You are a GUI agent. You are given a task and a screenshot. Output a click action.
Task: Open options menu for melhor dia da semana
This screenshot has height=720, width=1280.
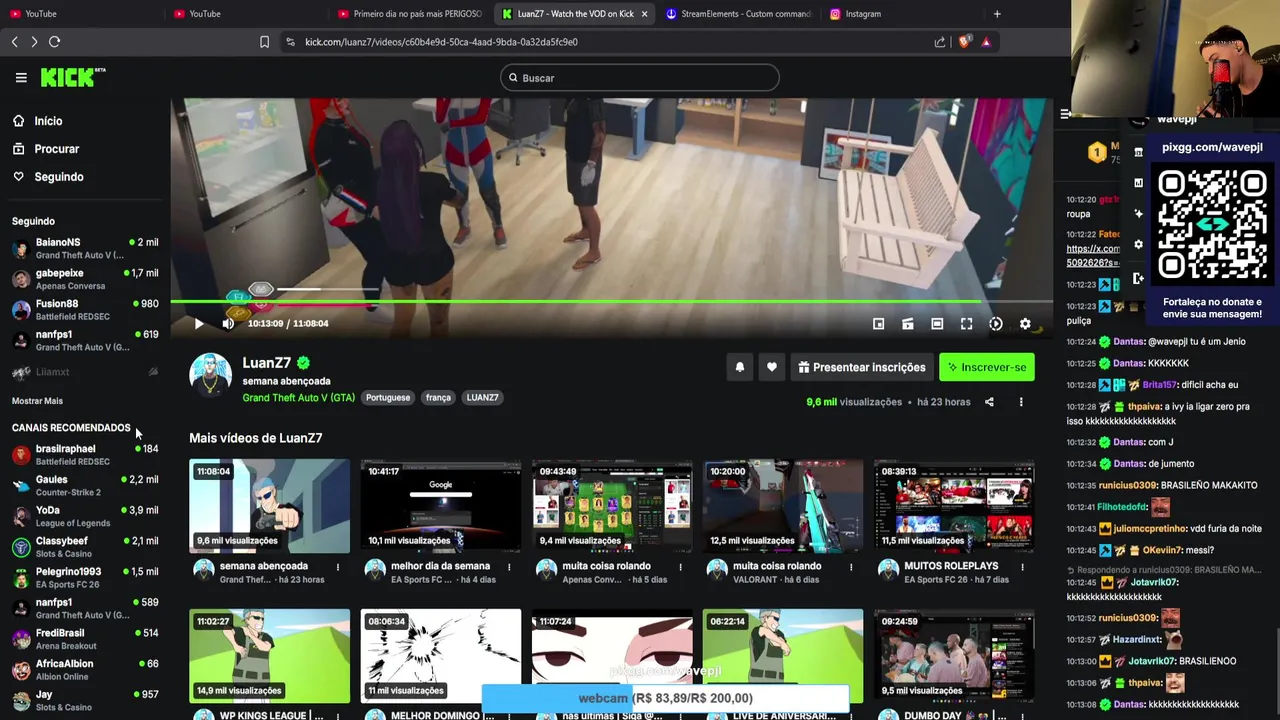click(509, 567)
